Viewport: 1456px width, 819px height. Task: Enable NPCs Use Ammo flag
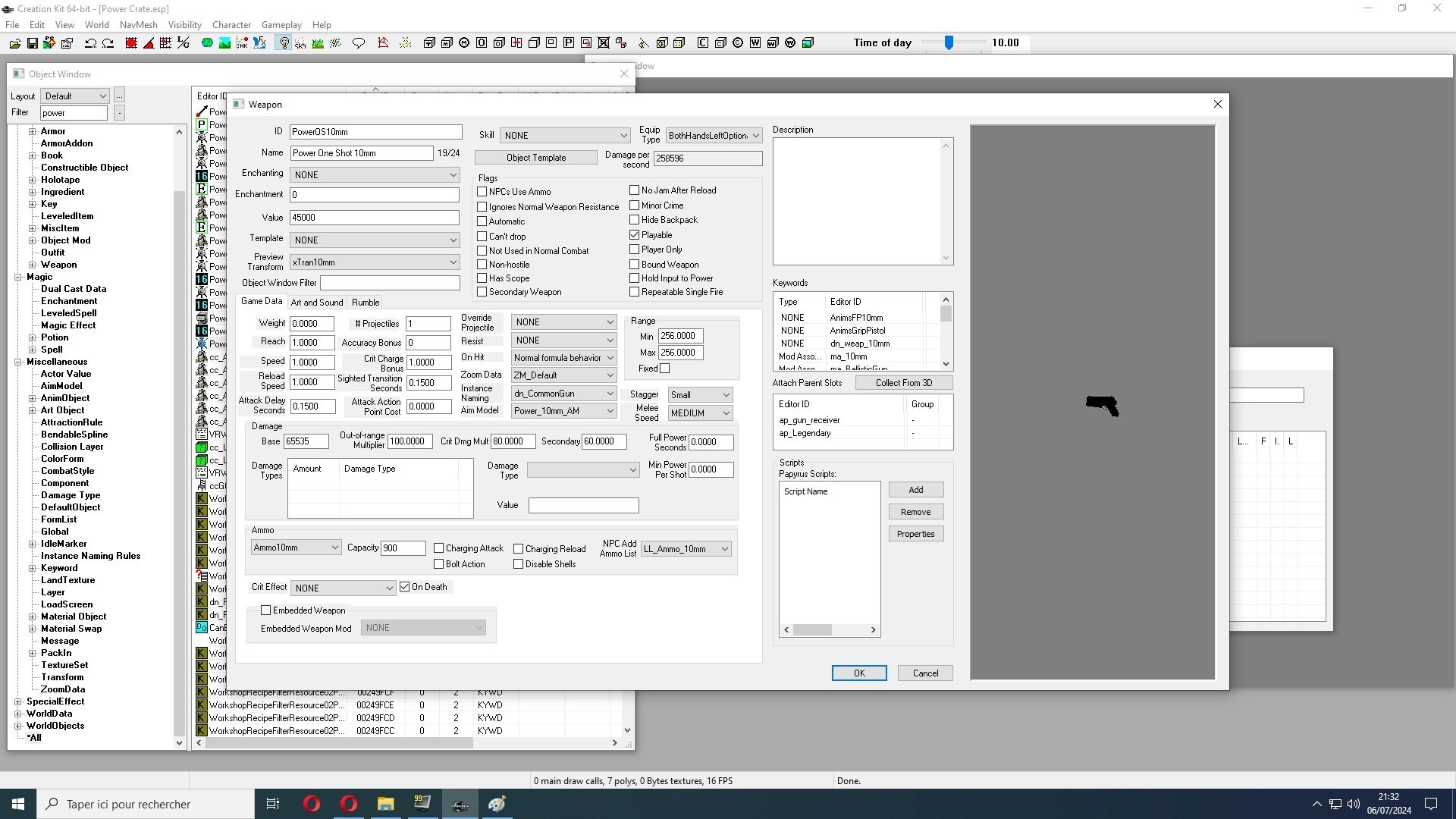pos(482,192)
